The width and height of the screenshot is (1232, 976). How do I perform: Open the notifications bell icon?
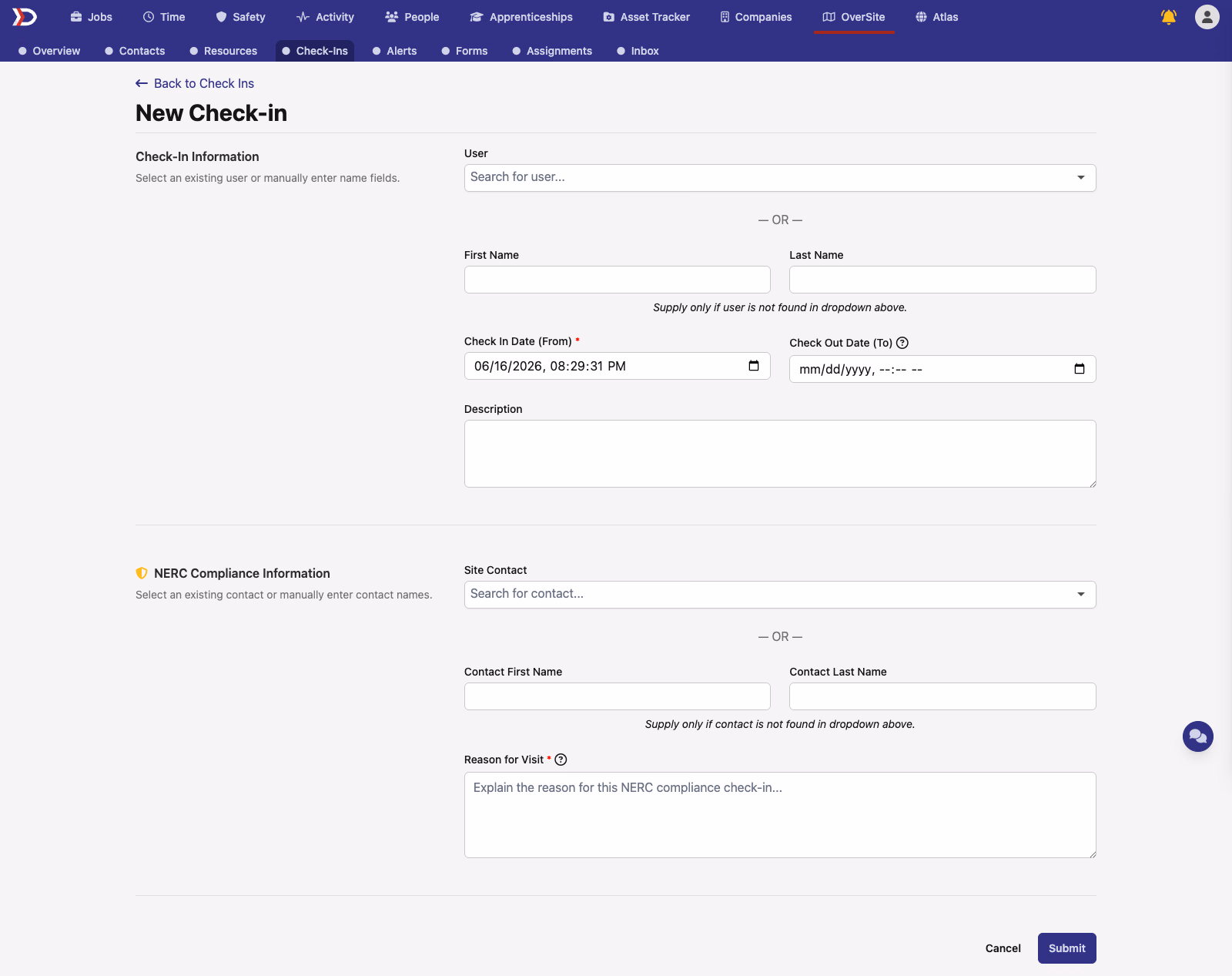(1168, 17)
